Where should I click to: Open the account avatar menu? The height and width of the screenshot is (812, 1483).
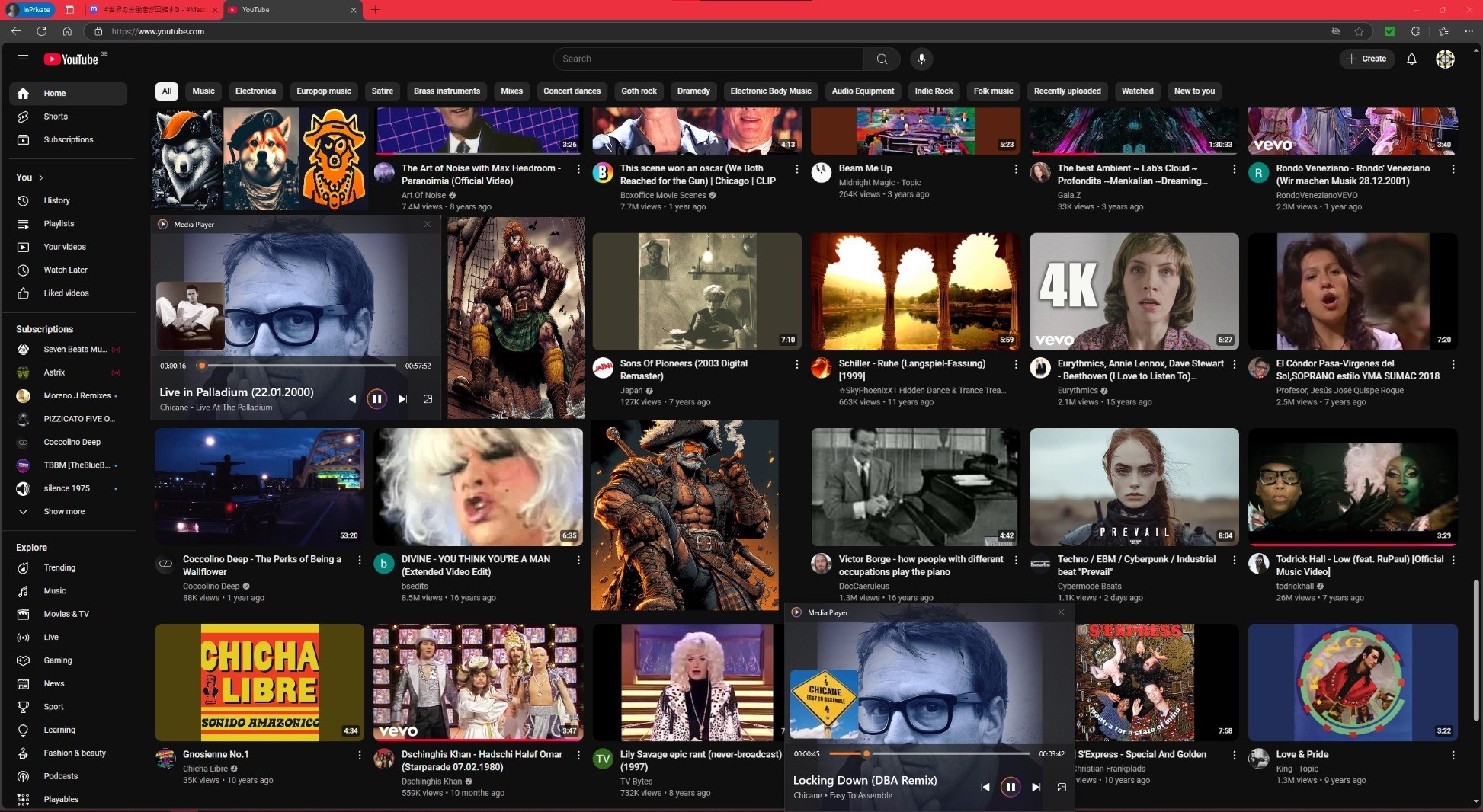[x=1445, y=59]
